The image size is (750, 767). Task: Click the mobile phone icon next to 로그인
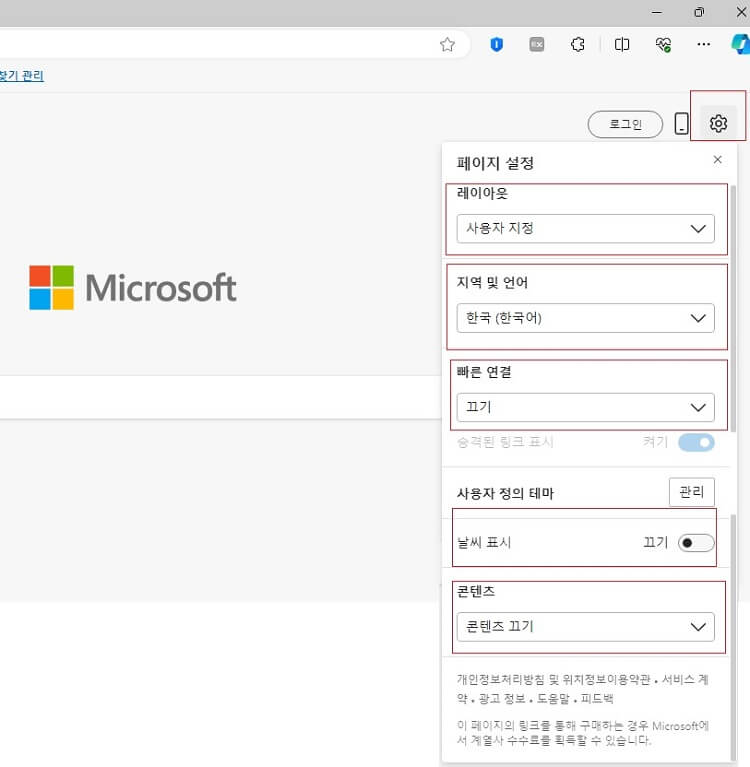tap(682, 123)
